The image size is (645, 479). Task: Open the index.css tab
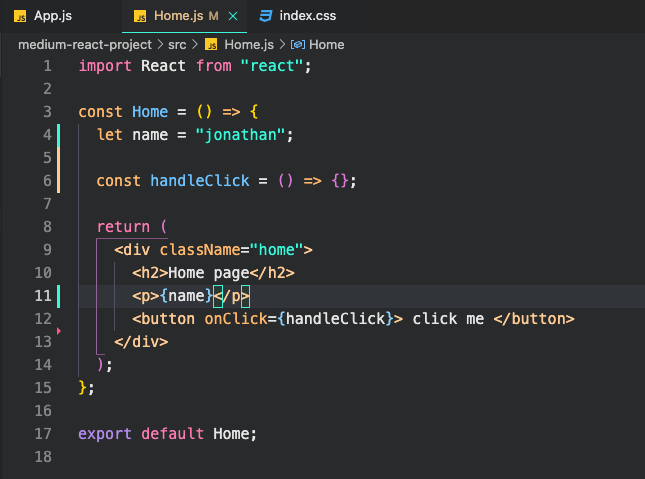tap(307, 16)
